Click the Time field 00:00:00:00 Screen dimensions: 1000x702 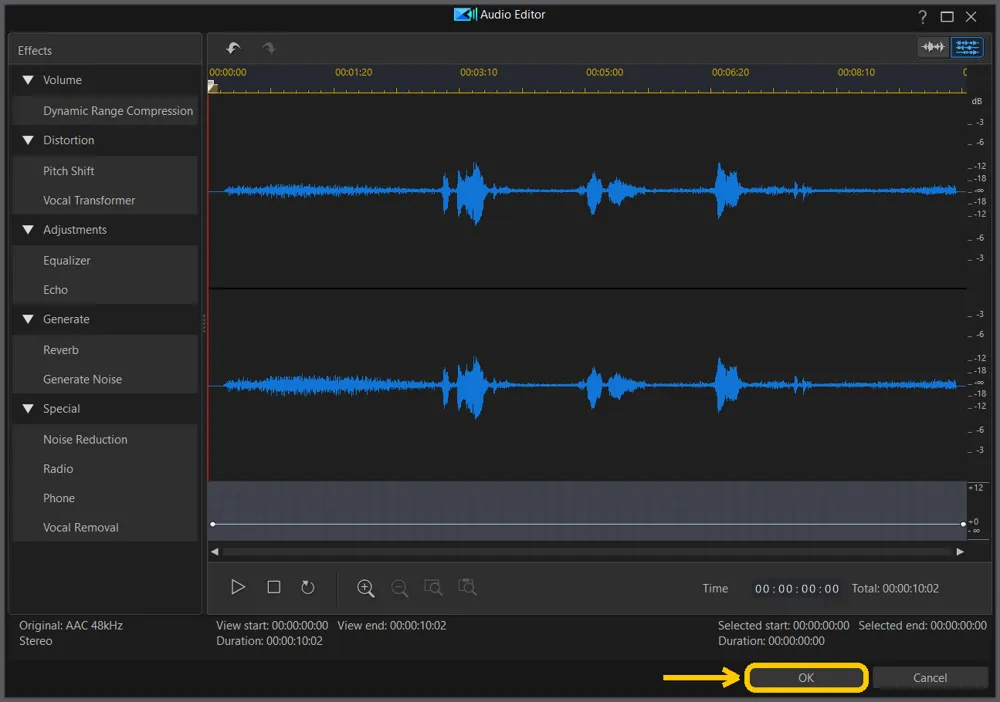[797, 589]
